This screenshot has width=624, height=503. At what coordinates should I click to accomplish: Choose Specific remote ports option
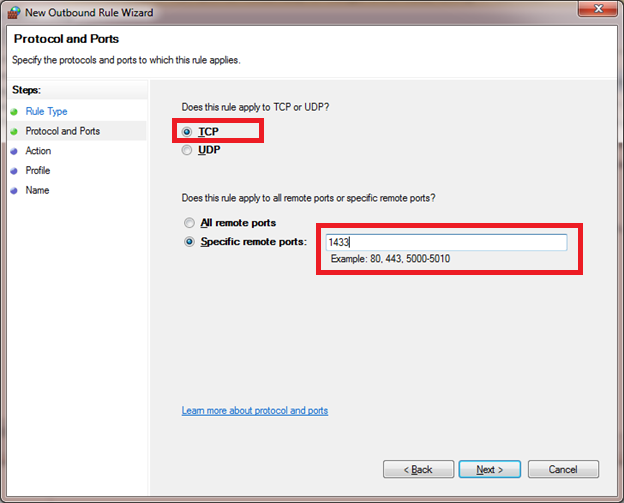pyautogui.click(x=189, y=242)
